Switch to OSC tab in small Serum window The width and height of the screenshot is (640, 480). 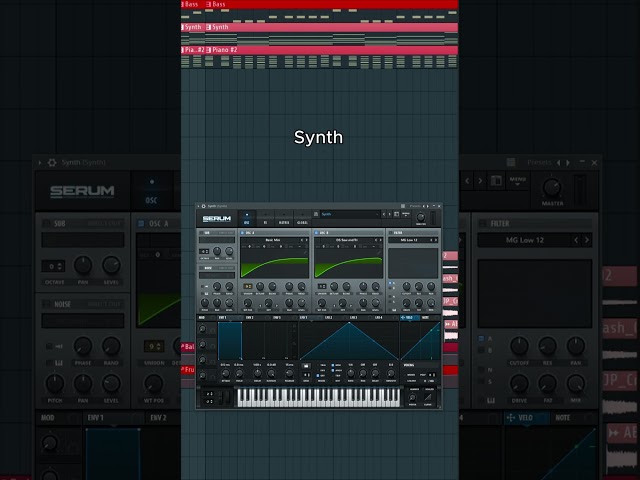[247, 218]
